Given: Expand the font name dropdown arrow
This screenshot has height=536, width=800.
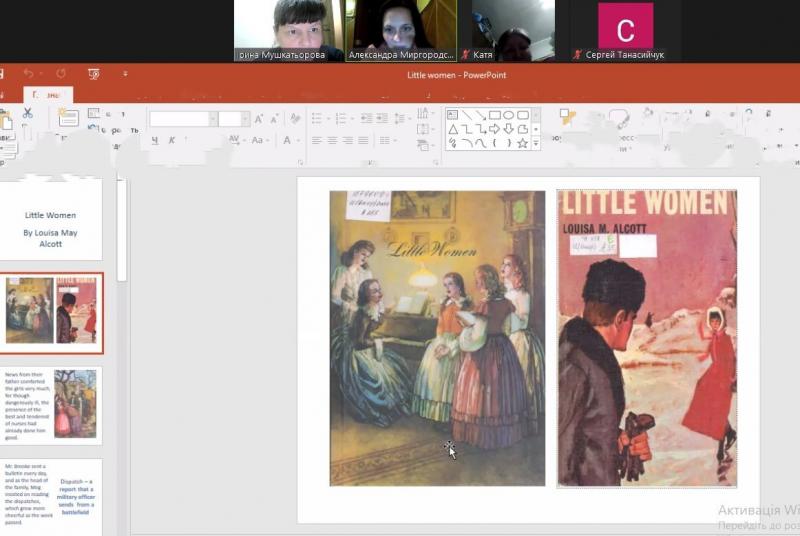Looking at the screenshot, I should tap(213, 119).
